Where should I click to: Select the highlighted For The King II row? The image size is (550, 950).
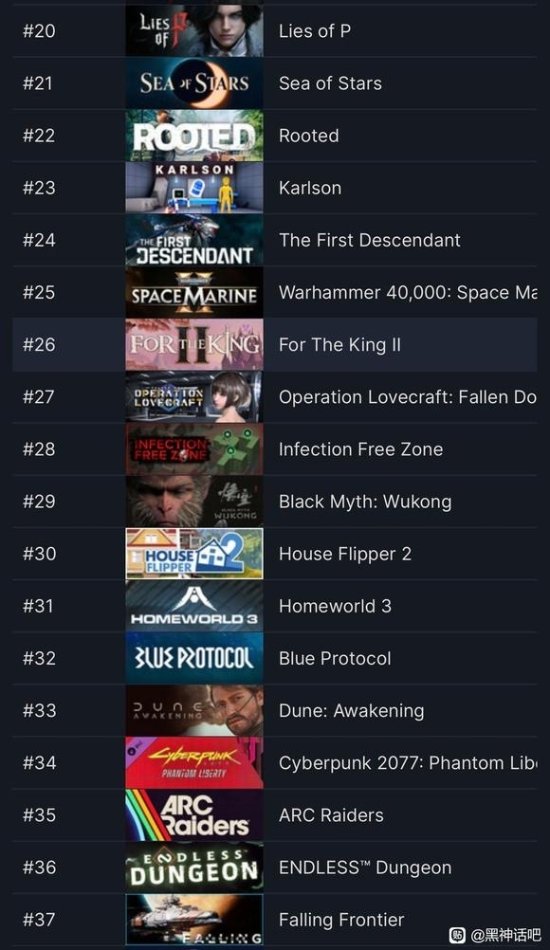(x=274, y=344)
